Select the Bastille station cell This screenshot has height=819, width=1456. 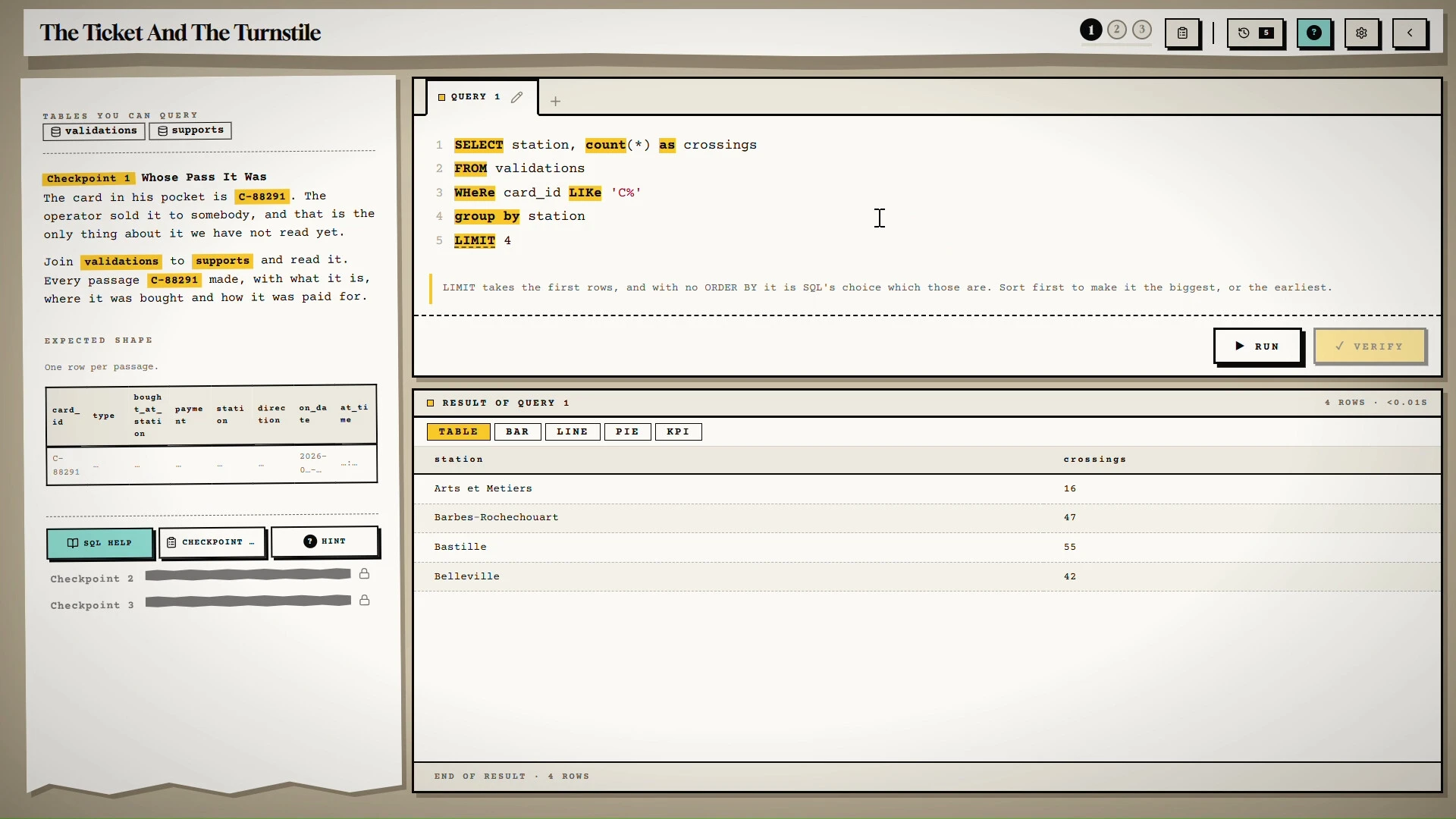[460, 547]
